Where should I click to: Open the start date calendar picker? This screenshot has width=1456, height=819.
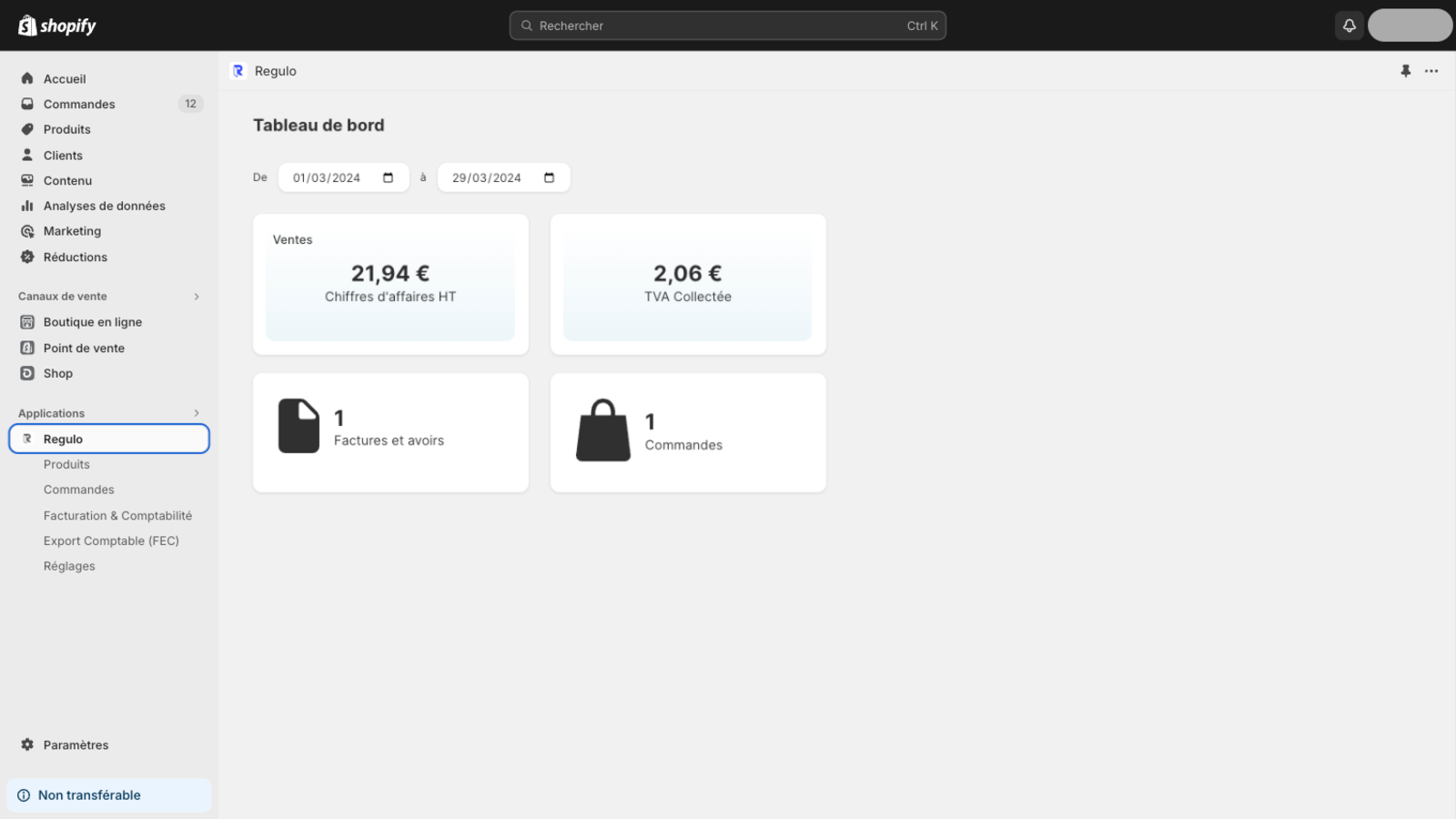tap(389, 177)
